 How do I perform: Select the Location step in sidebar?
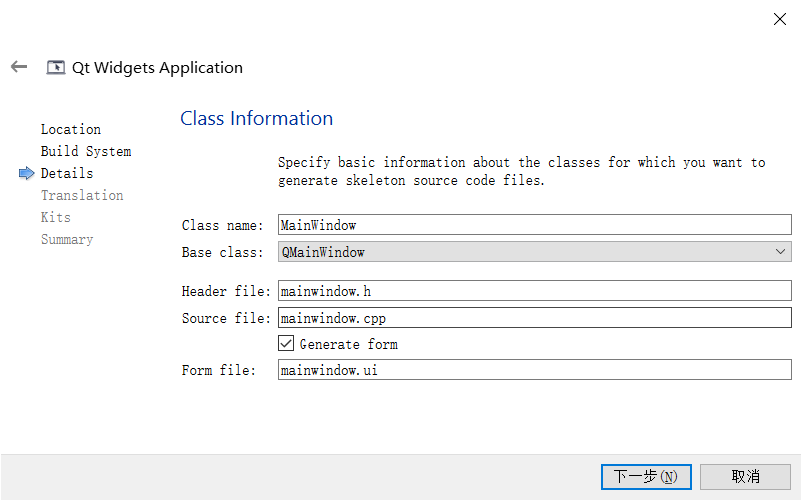[x=71, y=129]
